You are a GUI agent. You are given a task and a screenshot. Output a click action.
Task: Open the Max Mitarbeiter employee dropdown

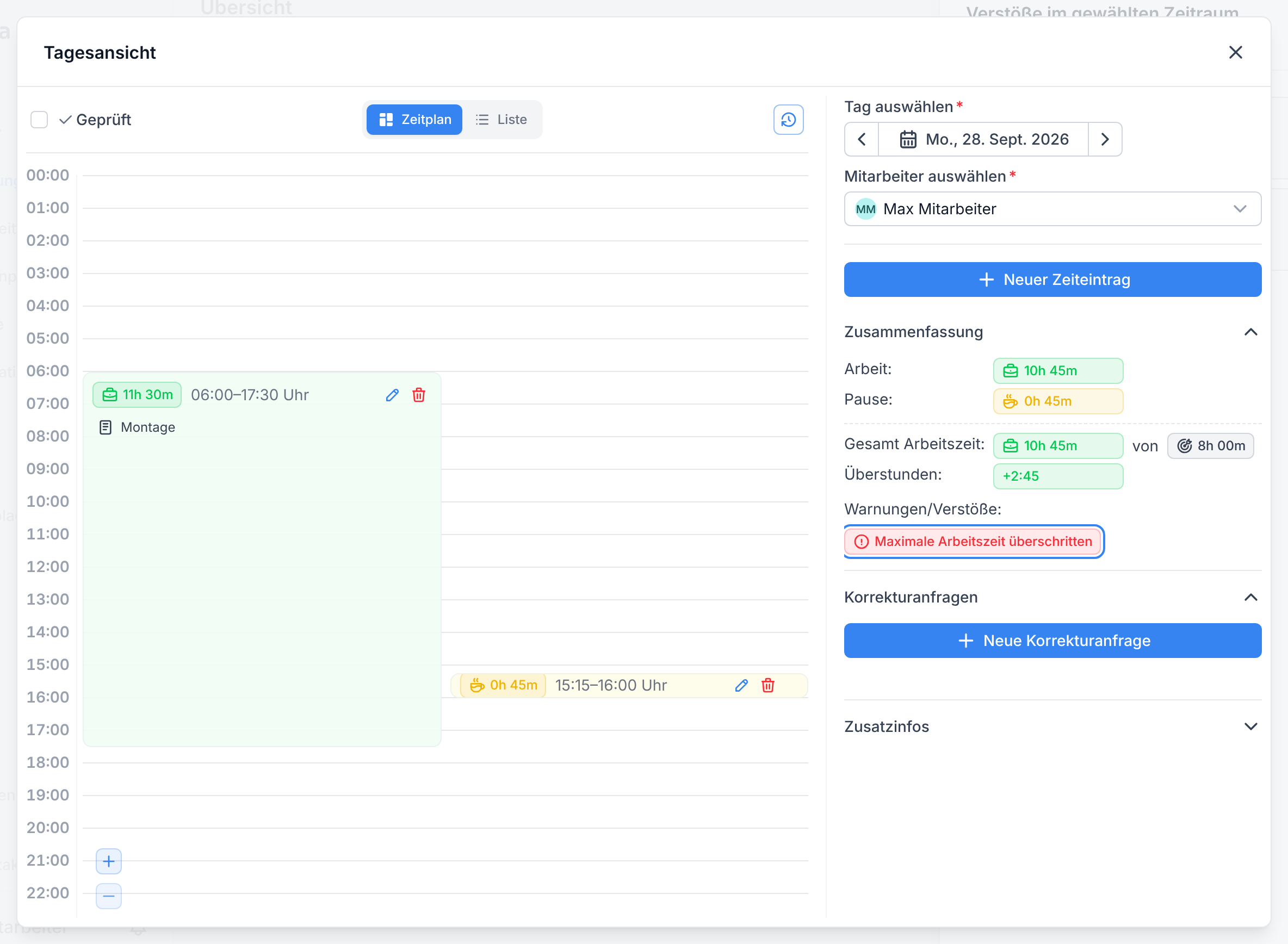[1052, 209]
